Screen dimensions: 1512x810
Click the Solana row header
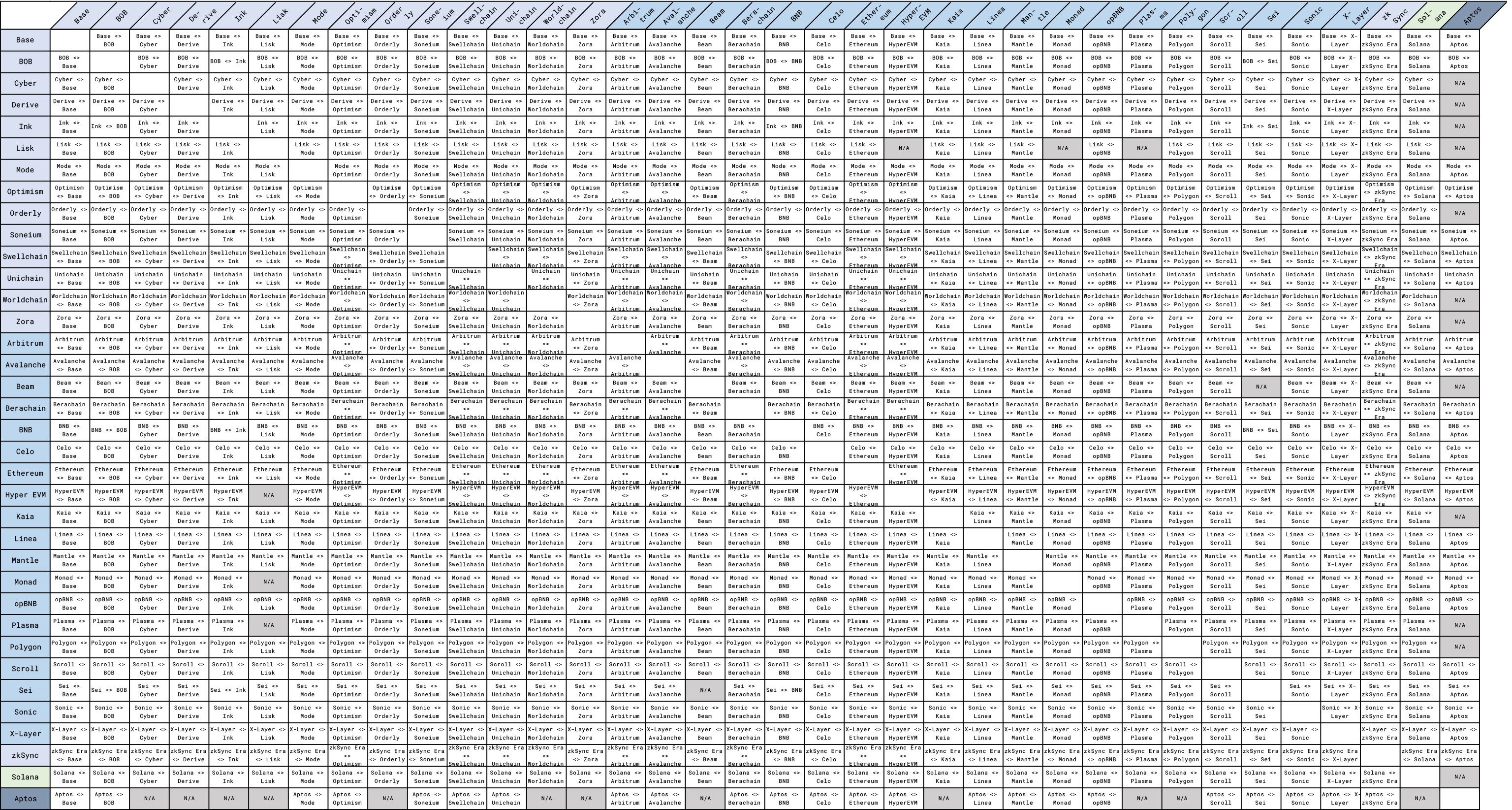point(25,777)
